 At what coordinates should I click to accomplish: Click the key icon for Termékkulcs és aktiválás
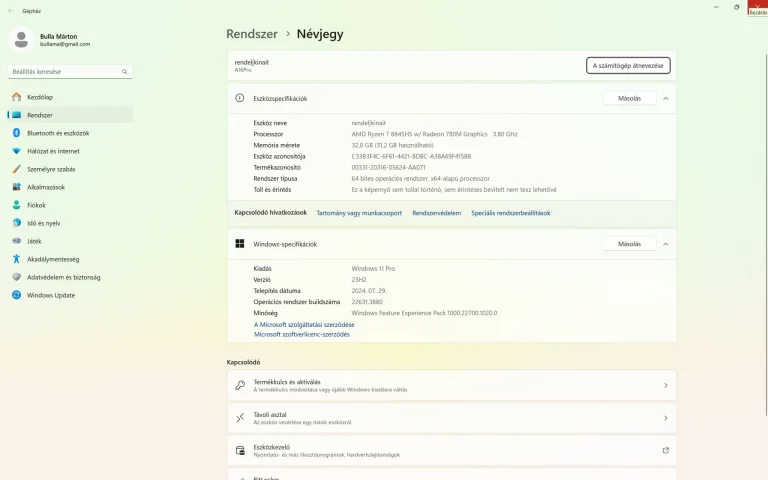(x=240, y=385)
